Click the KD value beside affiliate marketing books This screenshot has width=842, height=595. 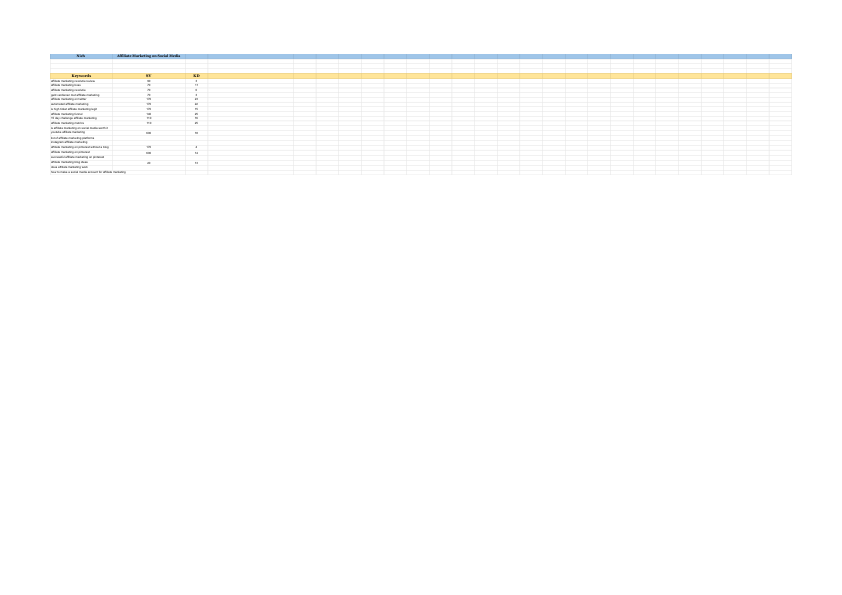(195, 84)
